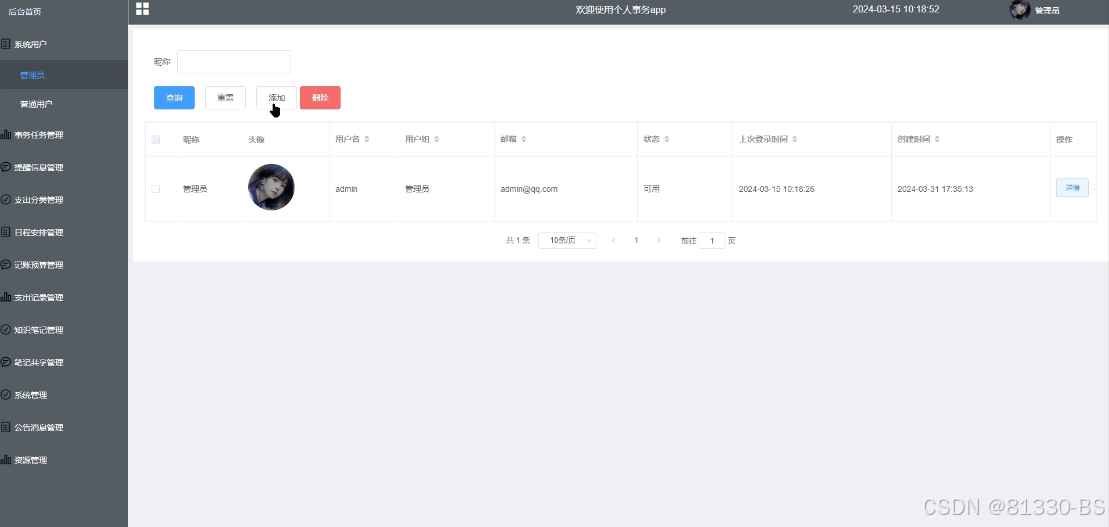Click the 系统用户 document icon
The image size is (1109, 527).
6,44
